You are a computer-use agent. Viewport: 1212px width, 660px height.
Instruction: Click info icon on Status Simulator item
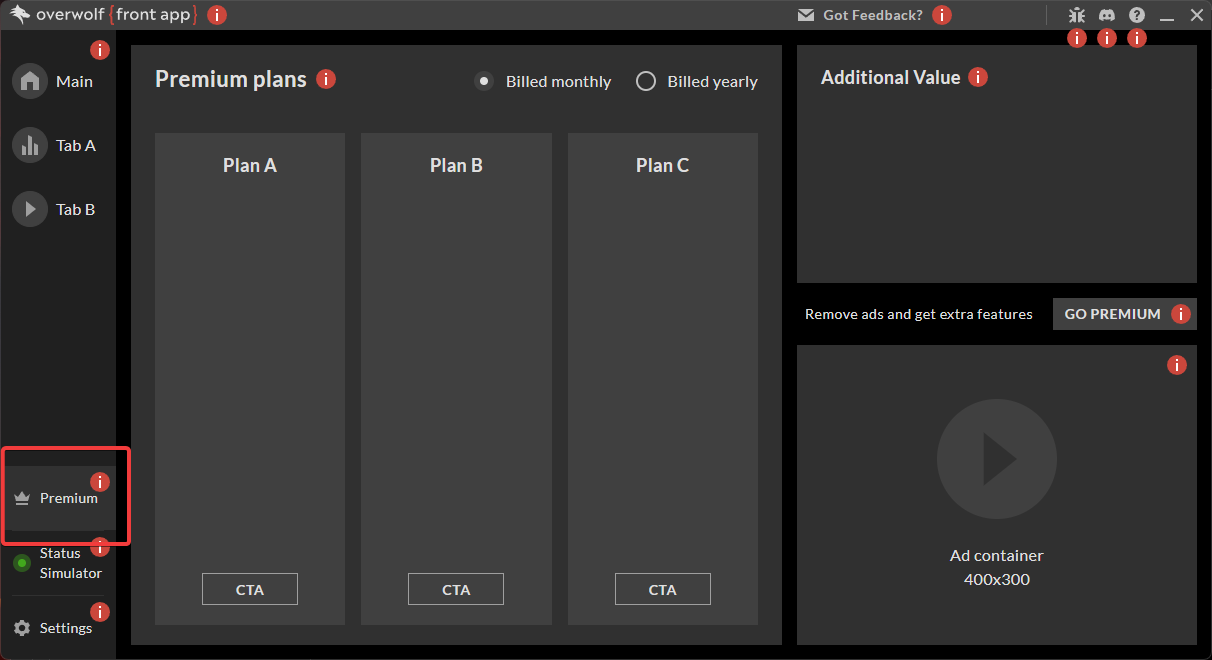point(100,547)
